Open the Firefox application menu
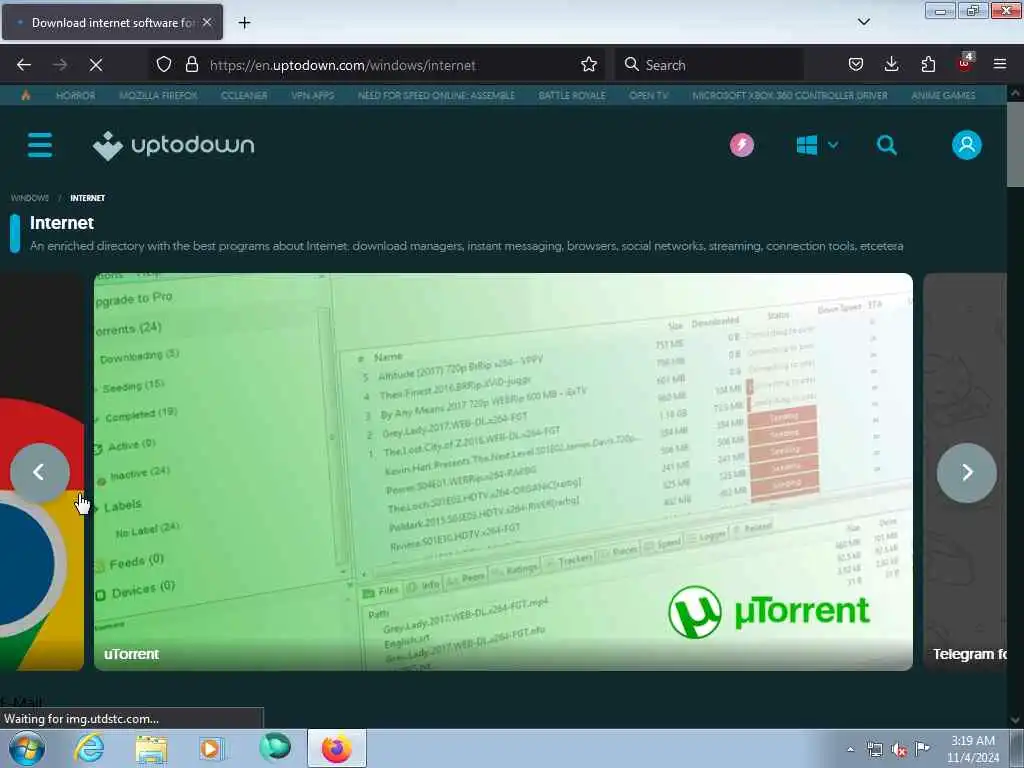The height and width of the screenshot is (768, 1024). (x=1000, y=64)
